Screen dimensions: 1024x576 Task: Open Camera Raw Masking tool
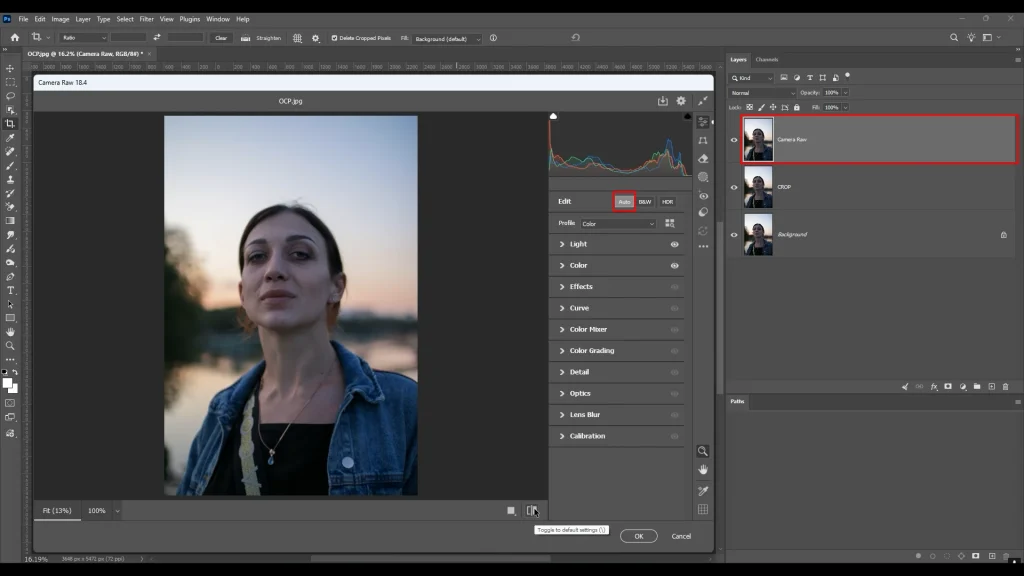coord(703,177)
